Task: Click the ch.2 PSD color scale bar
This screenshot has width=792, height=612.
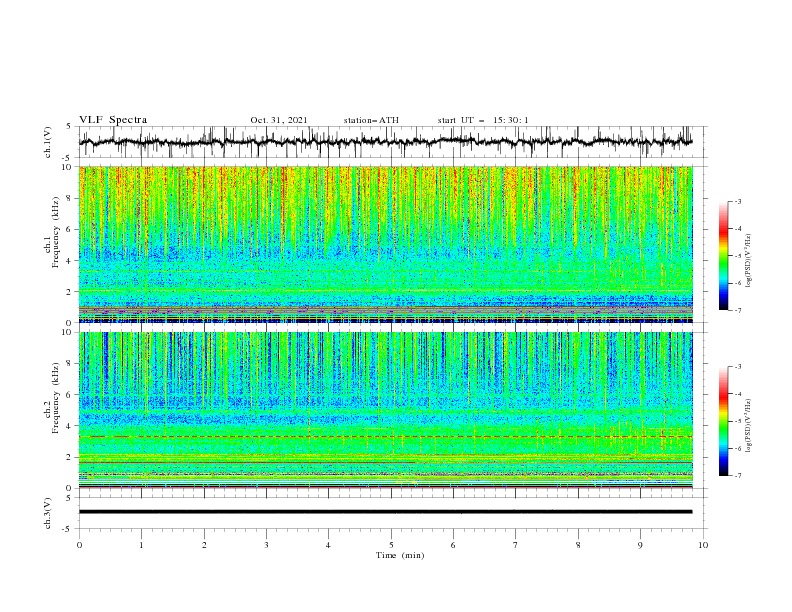Action: tap(723, 421)
